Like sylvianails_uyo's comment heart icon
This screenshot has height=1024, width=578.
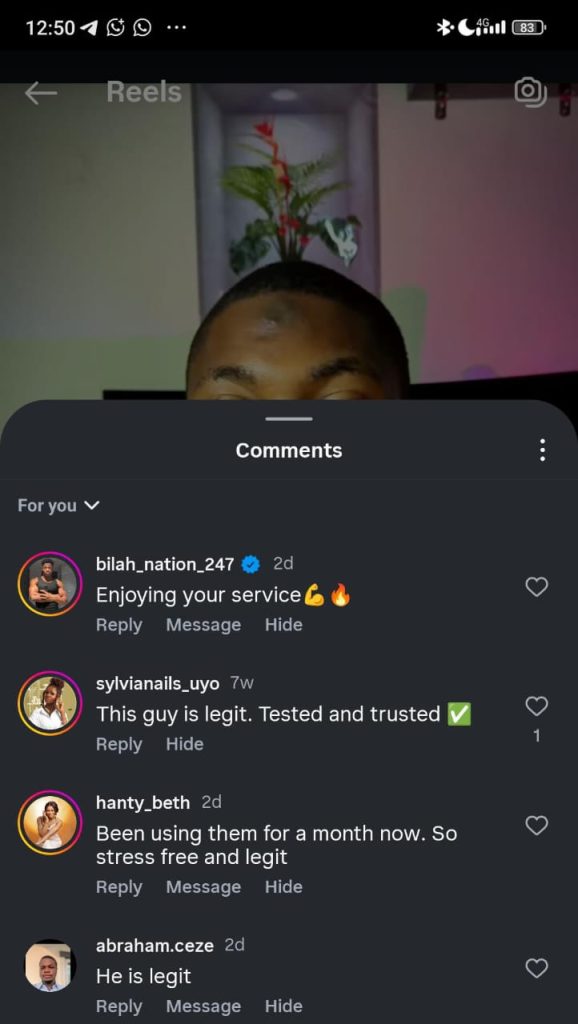pos(536,705)
